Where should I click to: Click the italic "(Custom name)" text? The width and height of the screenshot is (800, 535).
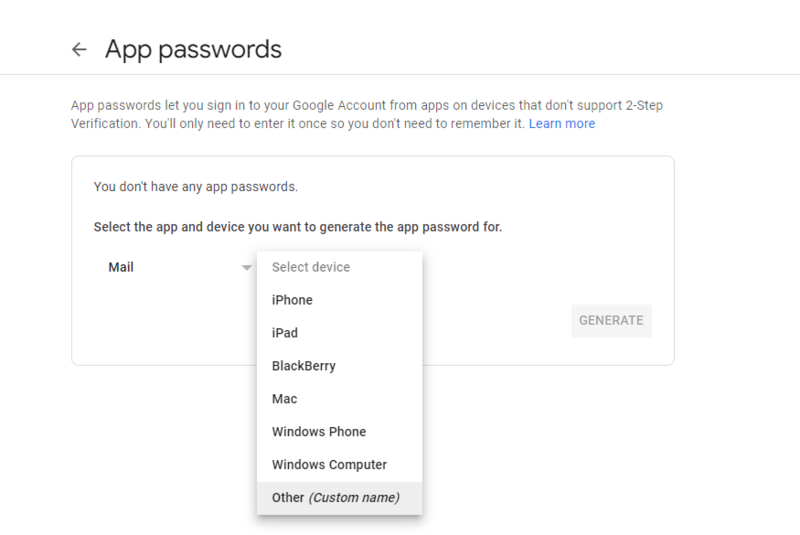click(x=354, y=497)
